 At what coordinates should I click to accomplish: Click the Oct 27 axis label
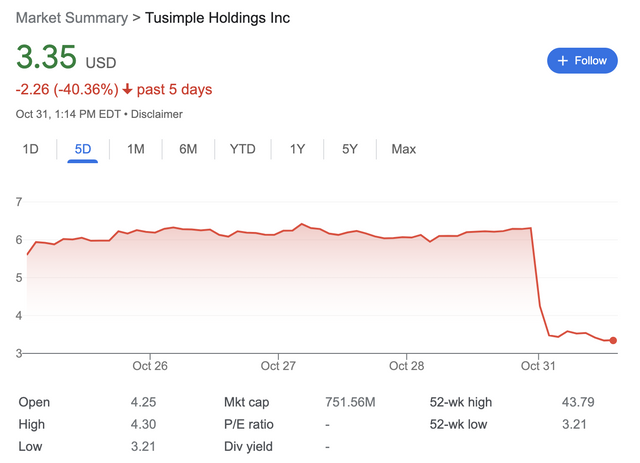(278, 366)
